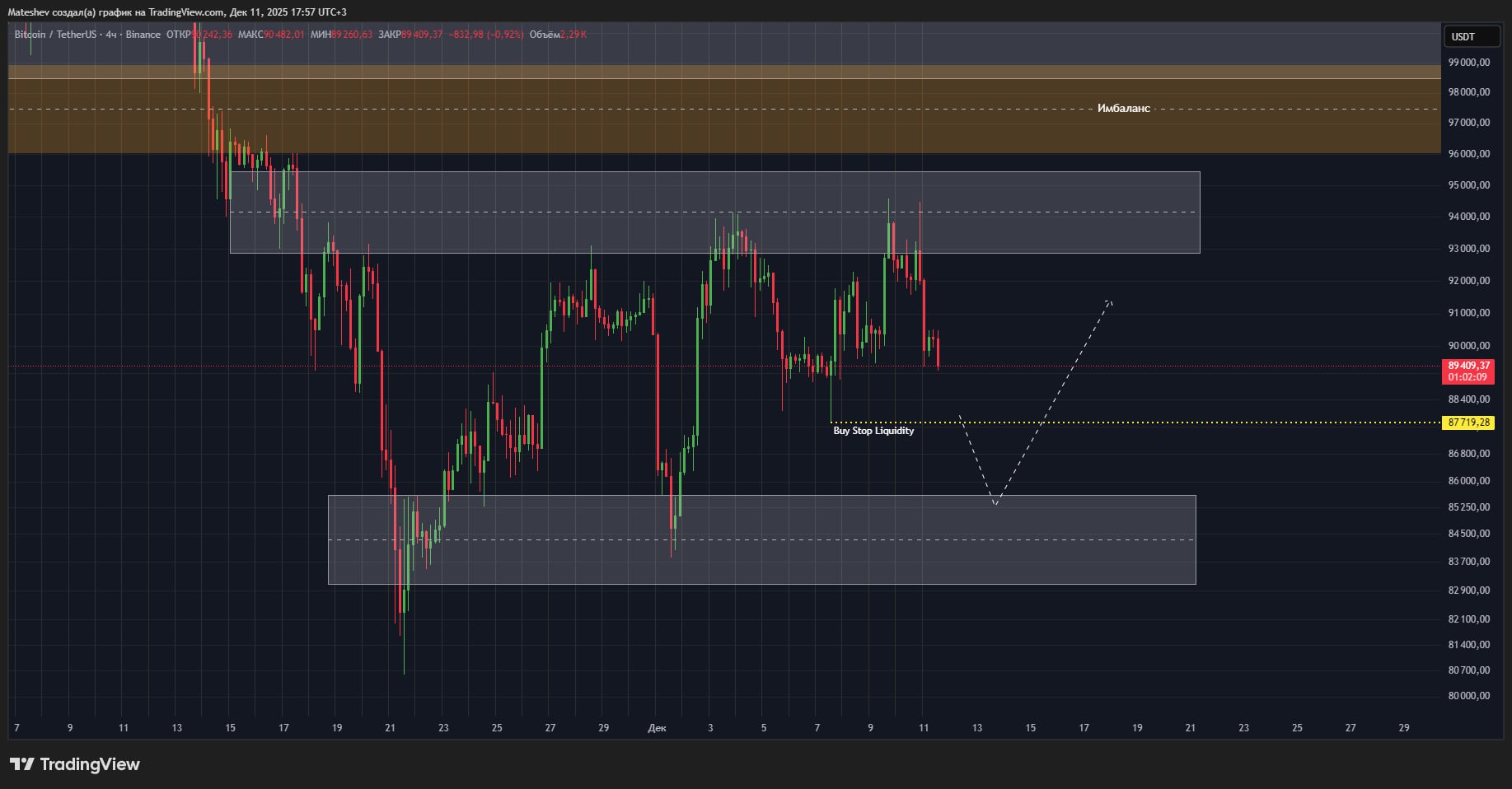Viewport: 1512px width, 789px height.
Task: Click the 99 000,00 price axis label
Action: (1468, 62)
